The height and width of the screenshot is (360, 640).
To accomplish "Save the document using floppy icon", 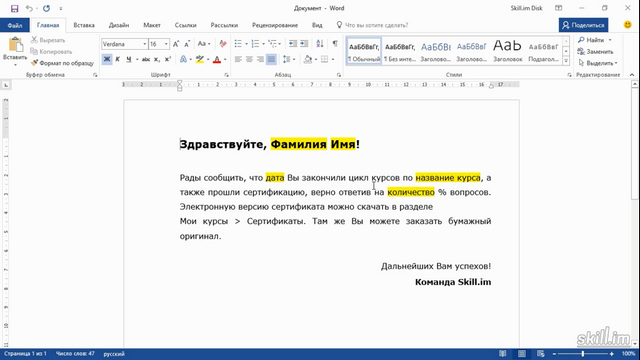I will click(x=15, y=8).
